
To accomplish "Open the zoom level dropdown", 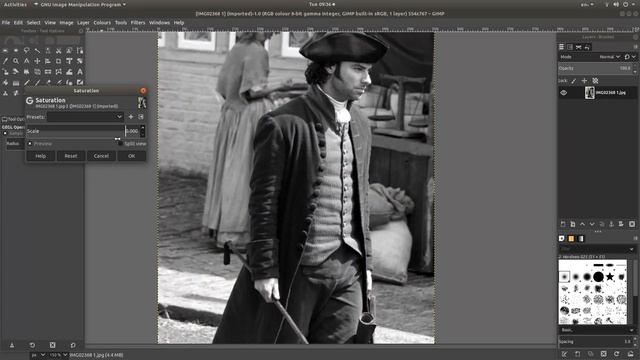I will coord(59,355).
